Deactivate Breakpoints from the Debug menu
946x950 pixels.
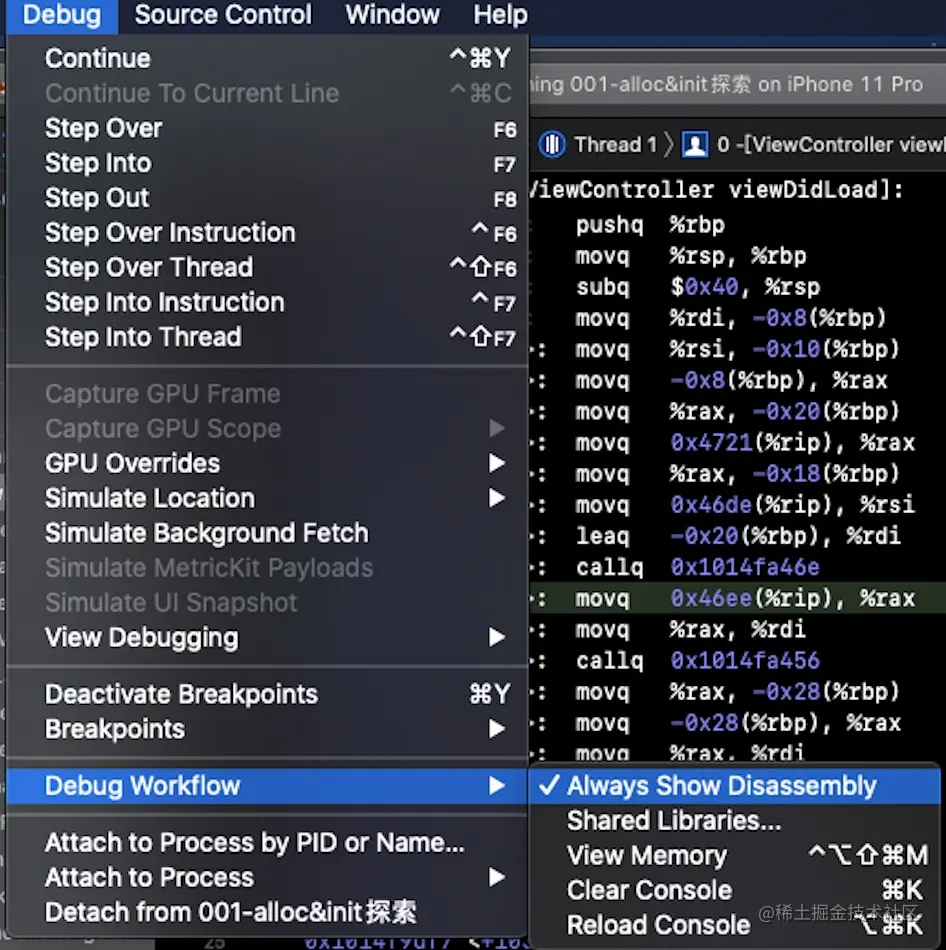click(181, 694)
